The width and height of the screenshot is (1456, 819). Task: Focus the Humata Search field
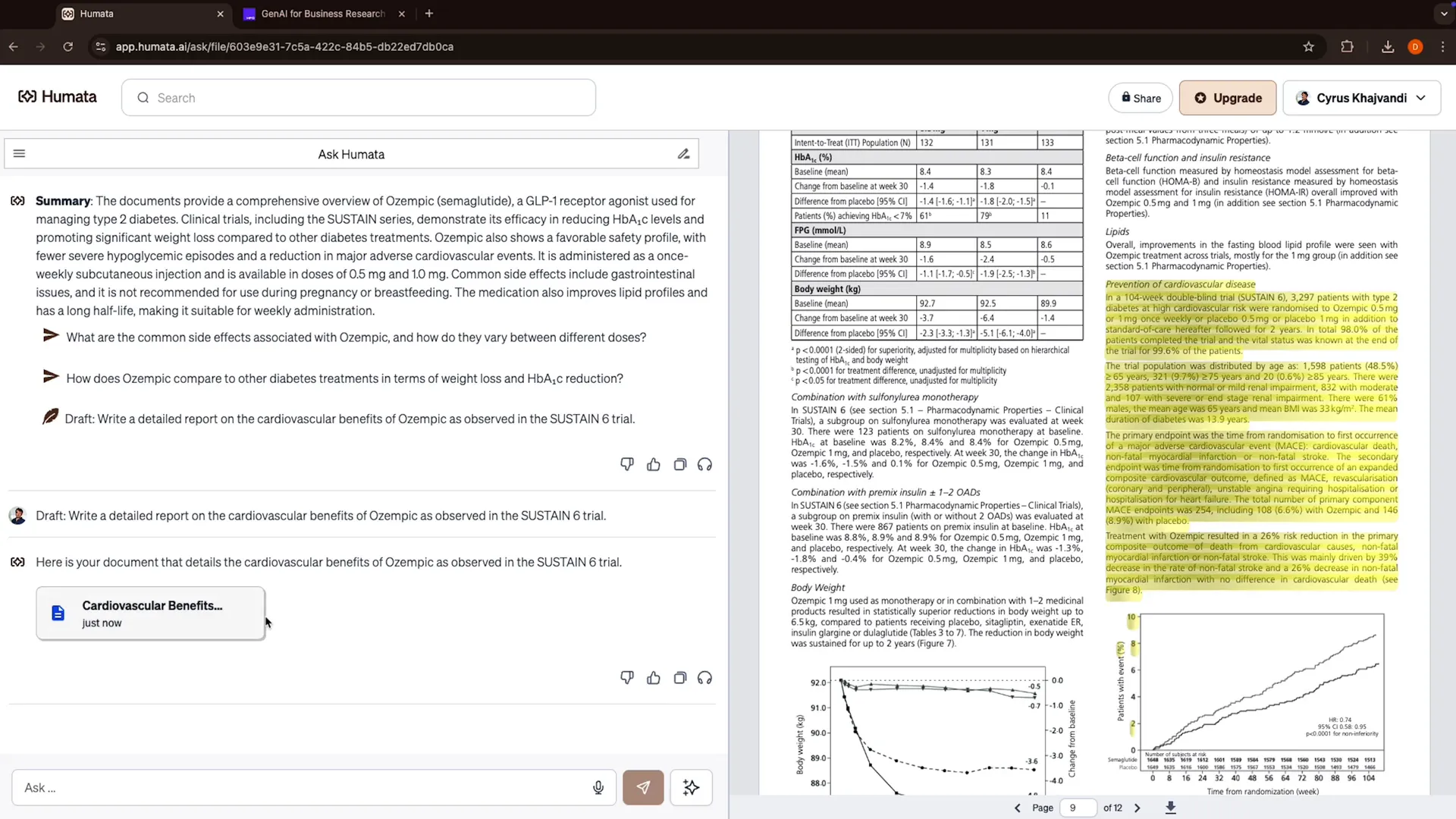[359, 98]
